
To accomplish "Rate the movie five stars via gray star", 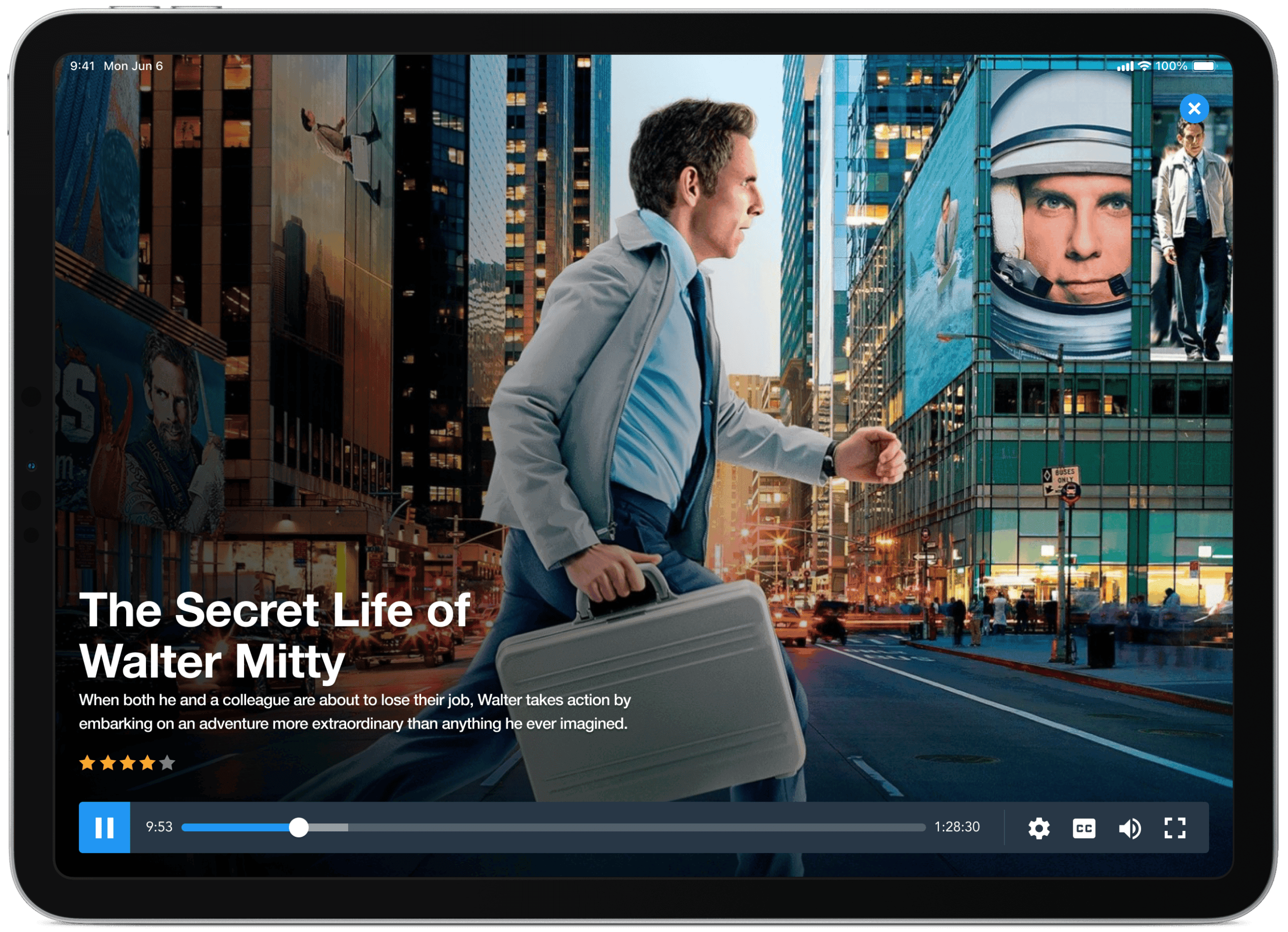I will [167, 763].
